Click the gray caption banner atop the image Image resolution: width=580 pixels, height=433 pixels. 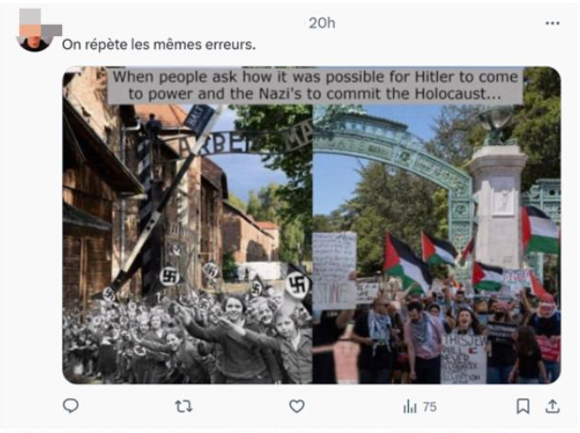[x=315, y=85]
